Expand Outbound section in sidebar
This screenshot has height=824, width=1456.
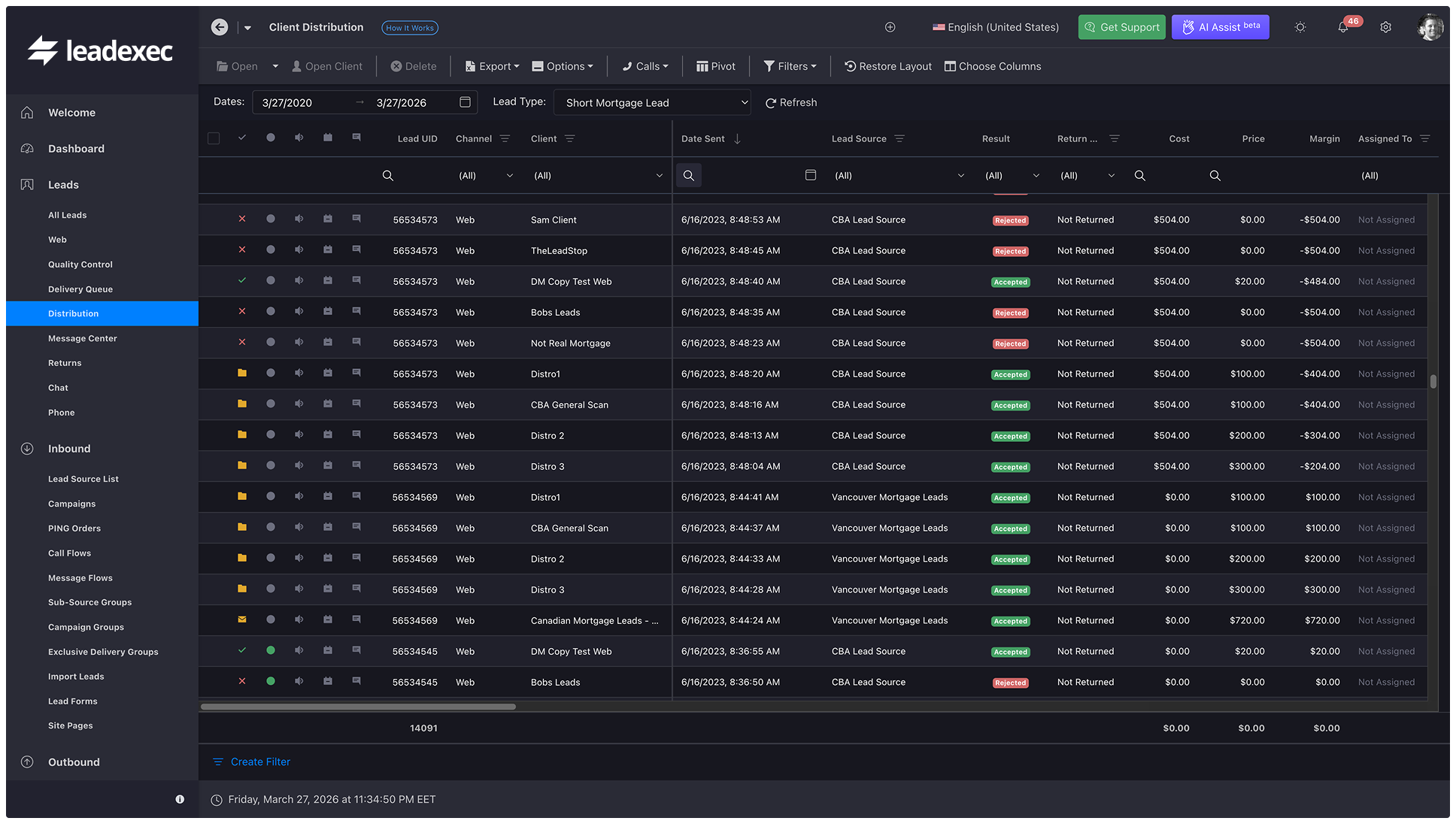(74, 762)
